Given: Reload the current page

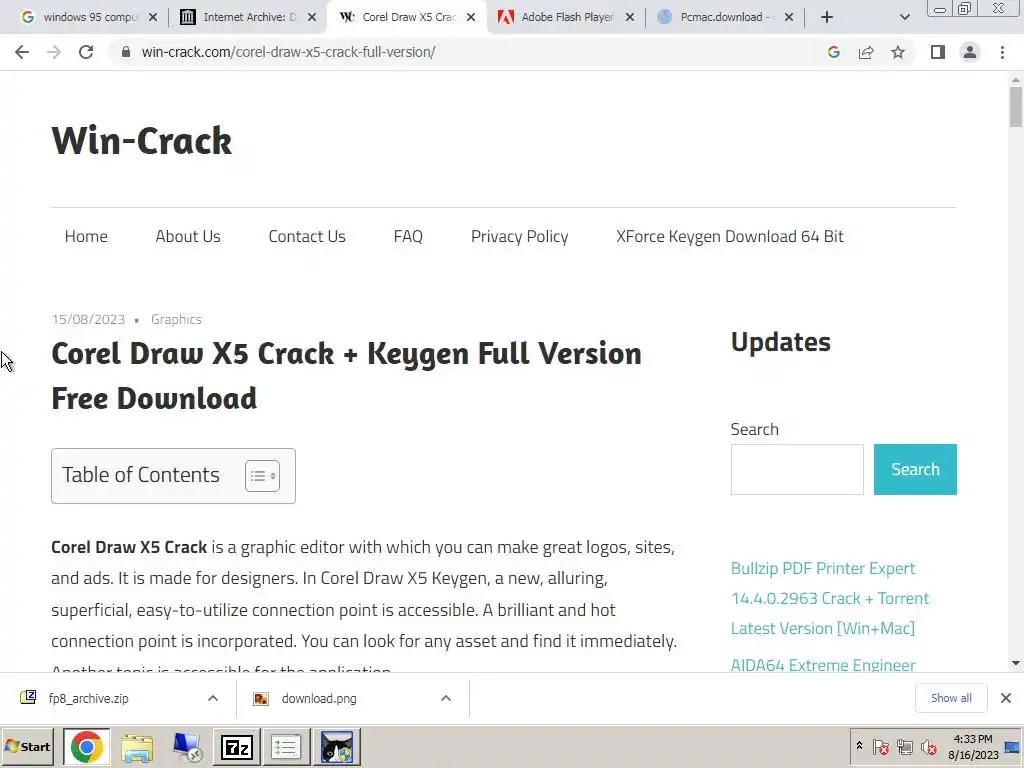Looking at the screenshot, I should 86,52.
